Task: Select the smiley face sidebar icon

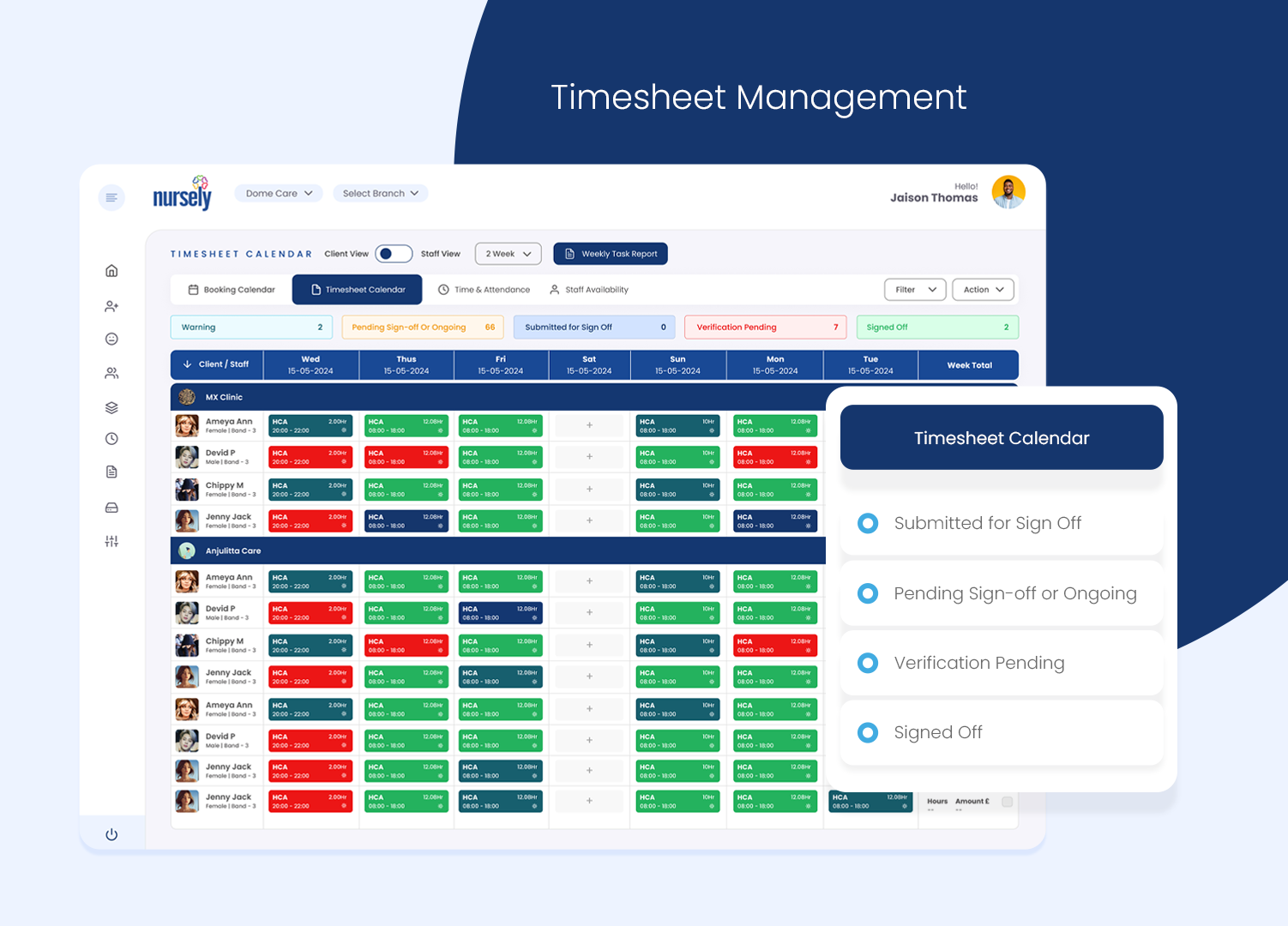Action: [111, 339]
